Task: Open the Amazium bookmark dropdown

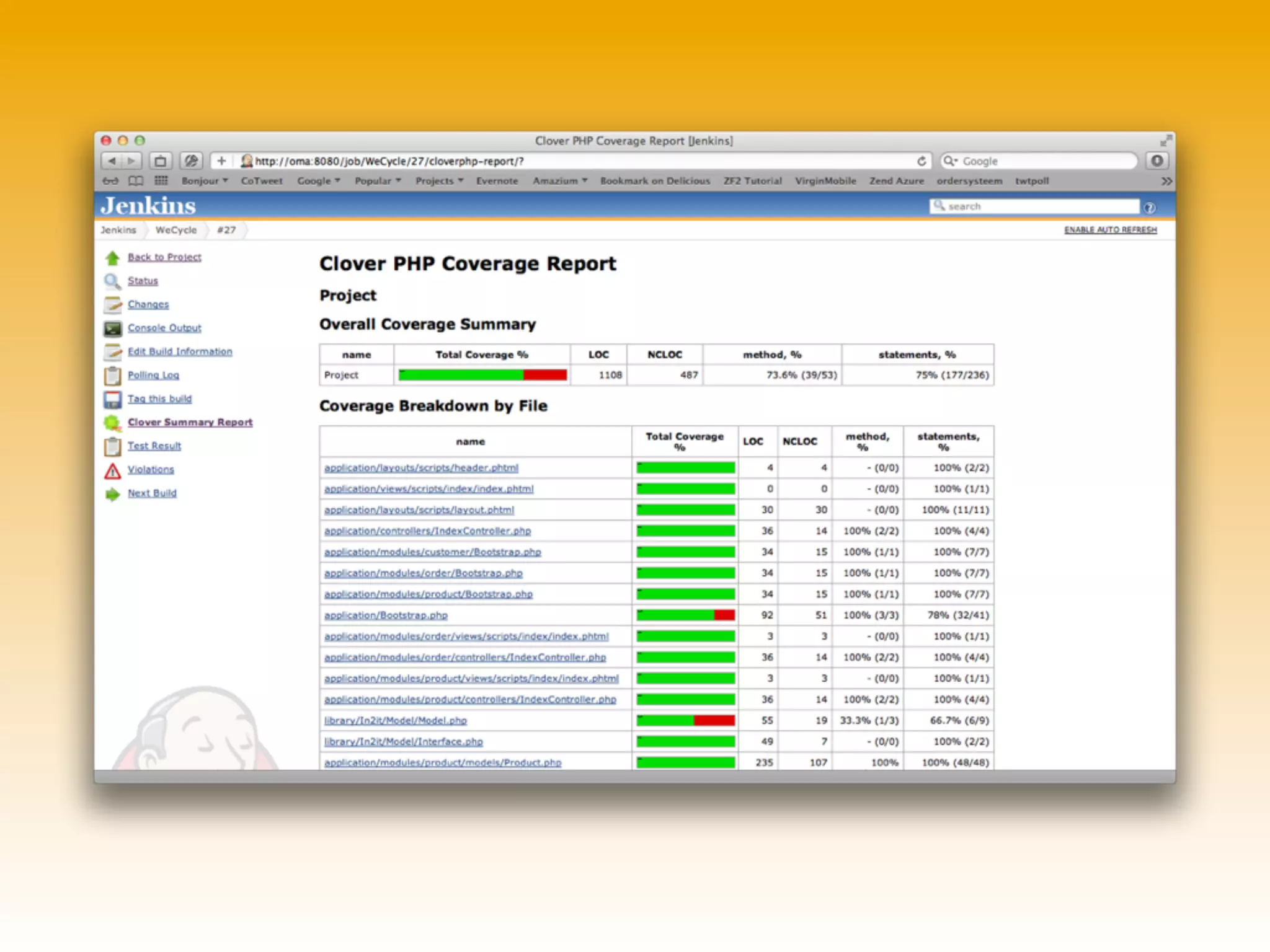Action: click(x=559, y=181)
